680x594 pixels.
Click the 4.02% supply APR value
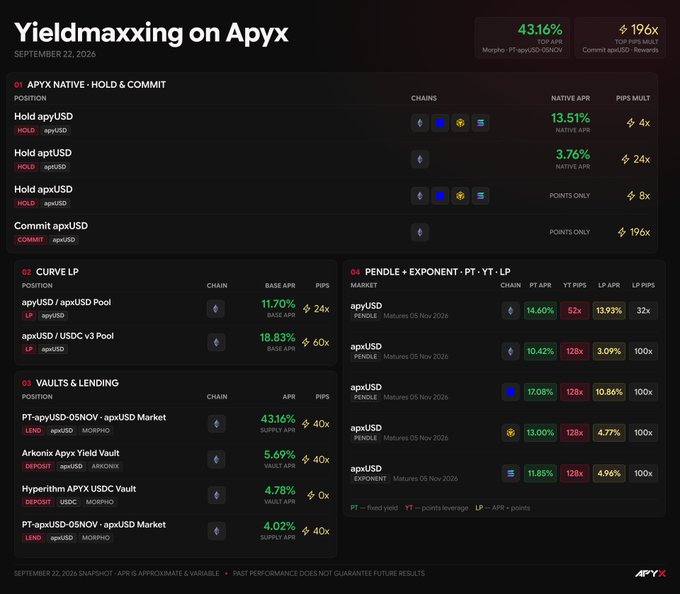tap(280, 526)
